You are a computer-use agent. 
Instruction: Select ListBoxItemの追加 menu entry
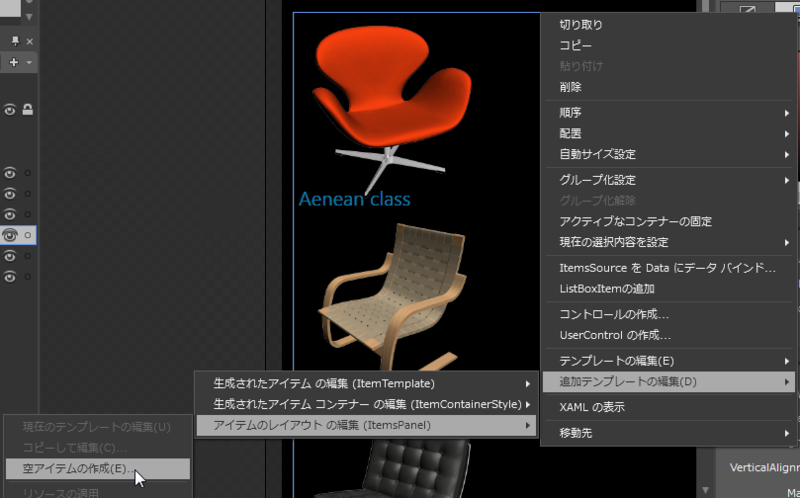tap(669, 289)
